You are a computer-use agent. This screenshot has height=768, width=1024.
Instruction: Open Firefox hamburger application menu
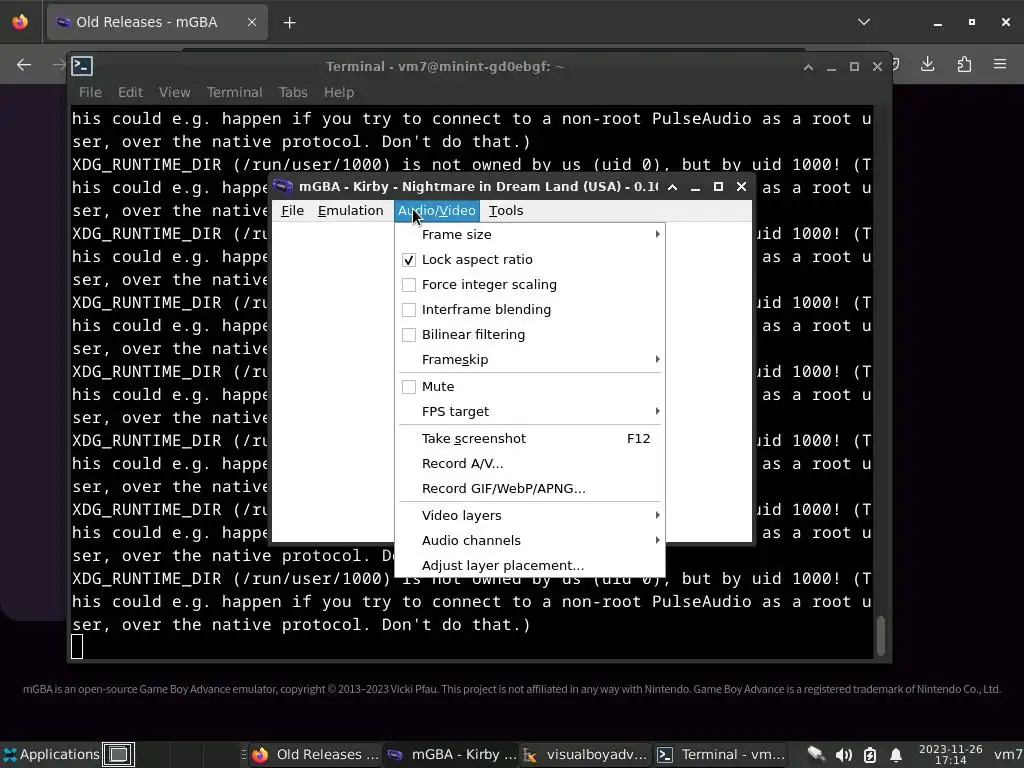1000,65
